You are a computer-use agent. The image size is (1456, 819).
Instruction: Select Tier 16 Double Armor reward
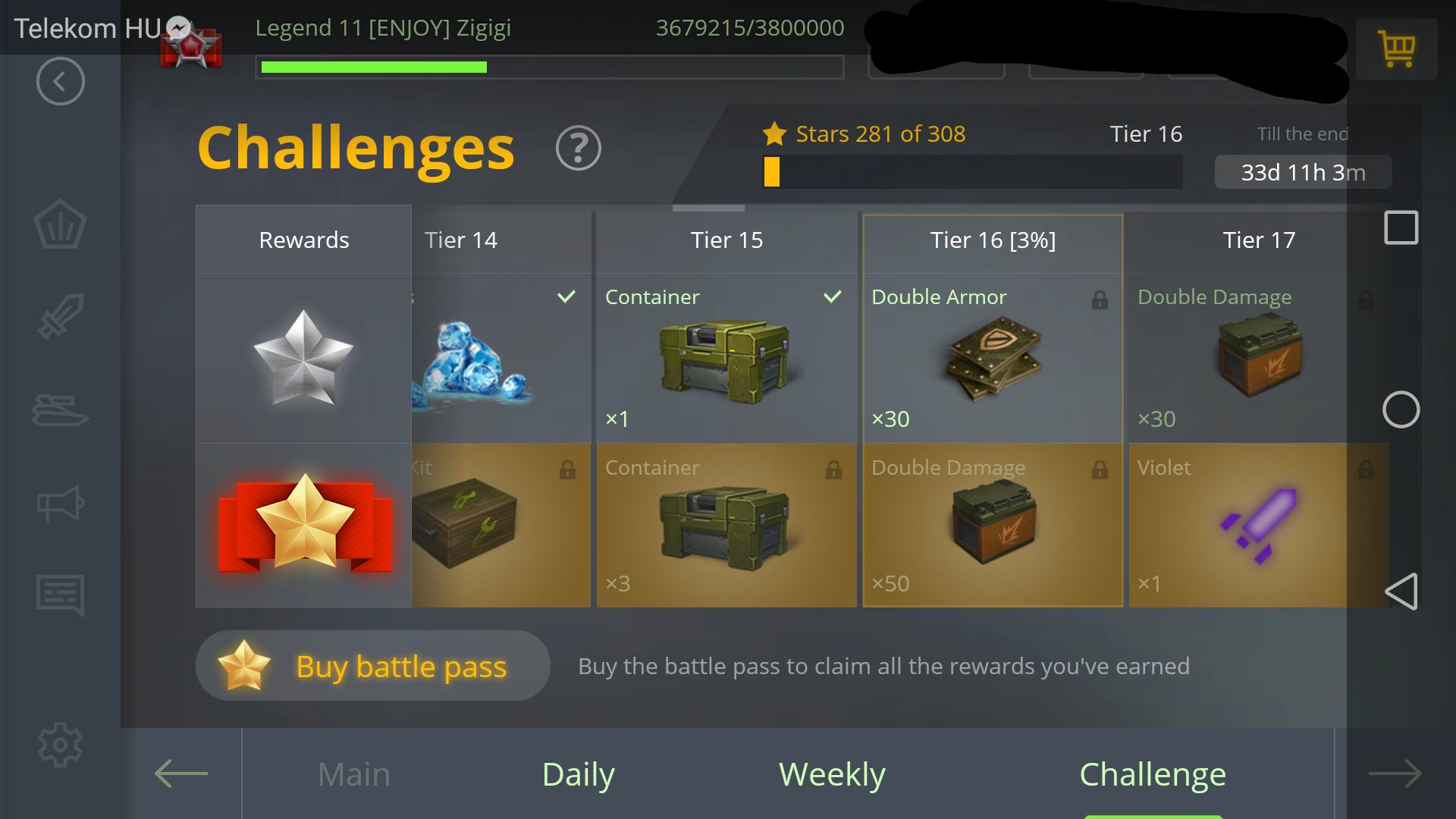993,359
